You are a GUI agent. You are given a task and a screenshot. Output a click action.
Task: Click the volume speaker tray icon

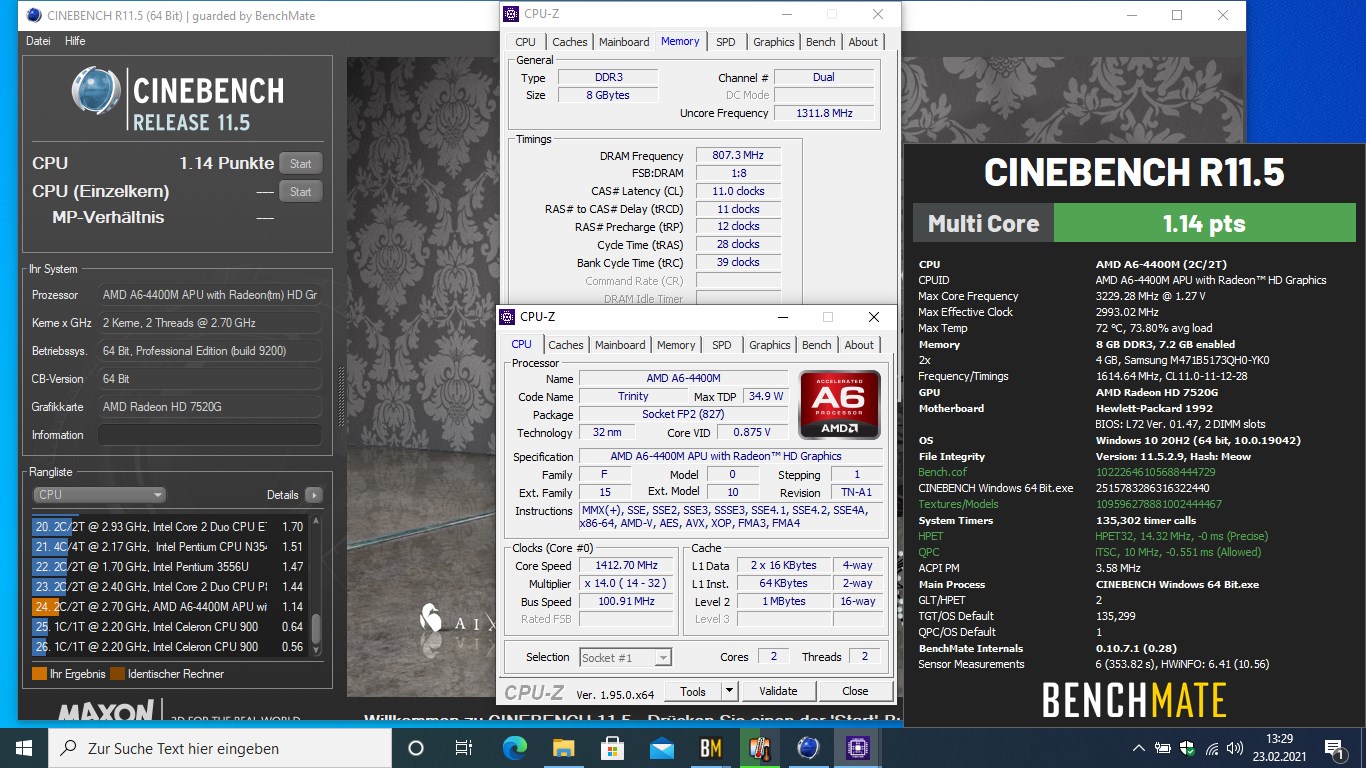(x=1237, y=748)
